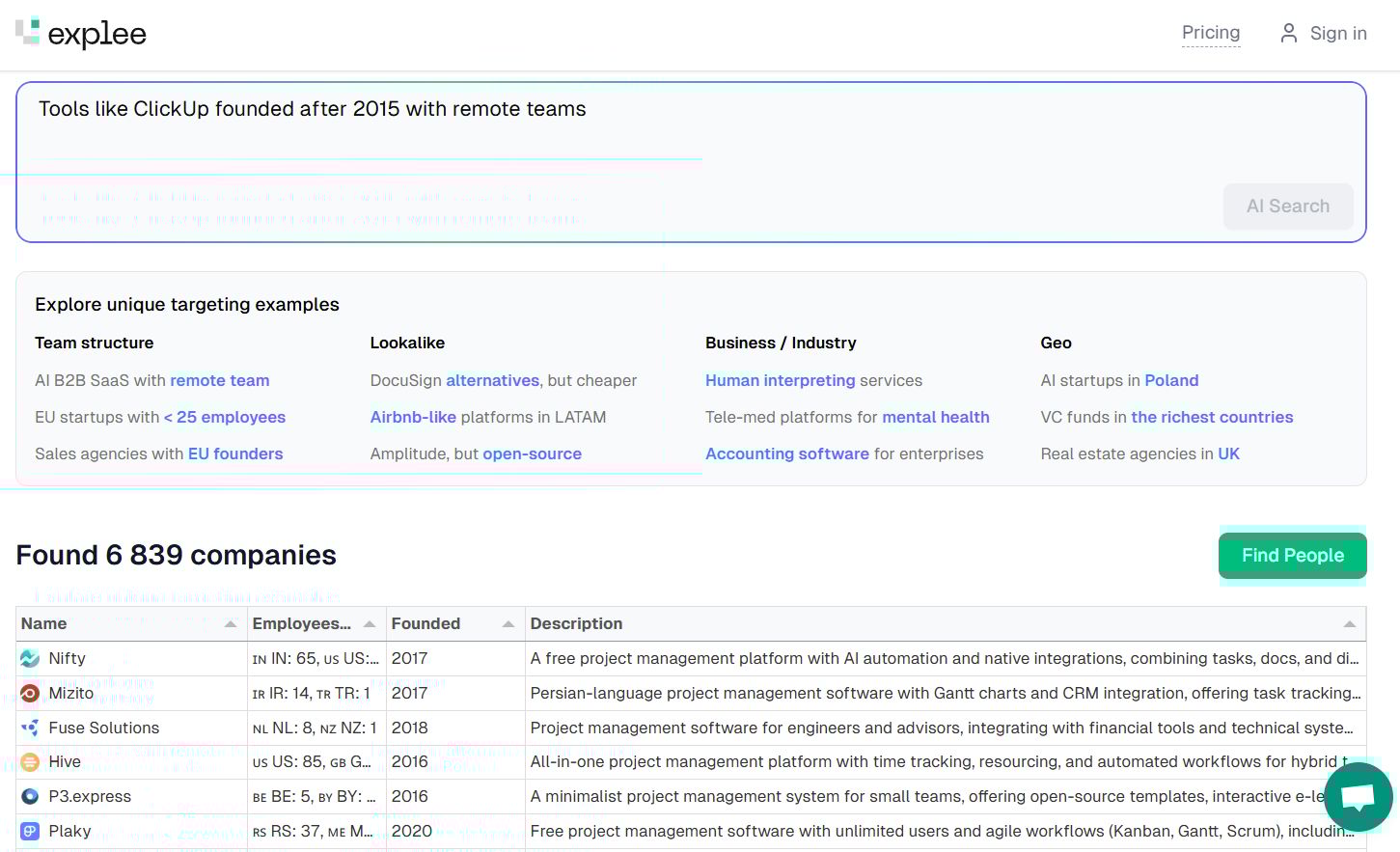Sort by Name column arrow
Screen dimensions: 1400x852
pyautogui.click(x=231, y=624)
